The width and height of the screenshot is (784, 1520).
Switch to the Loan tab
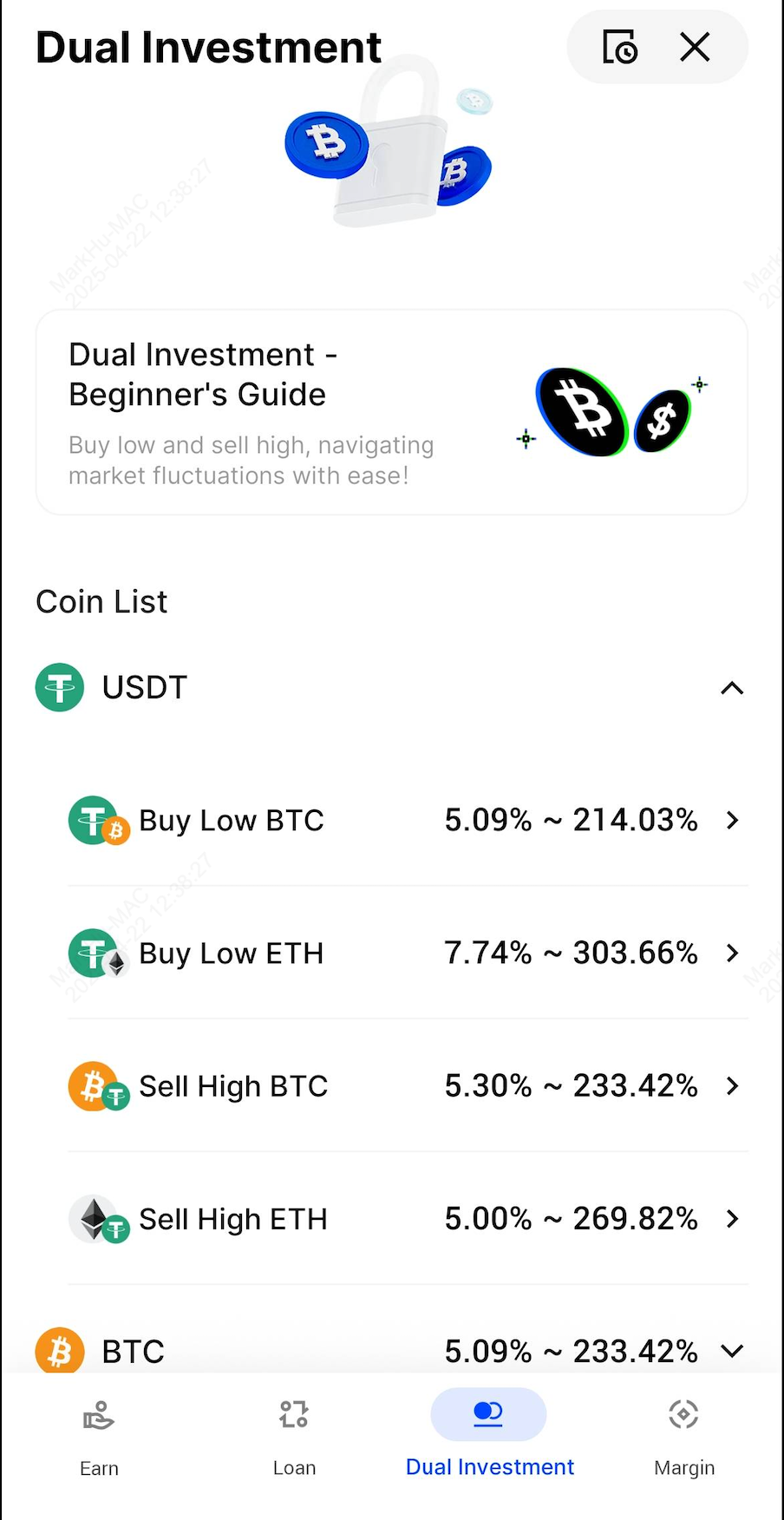point(294,1432)
